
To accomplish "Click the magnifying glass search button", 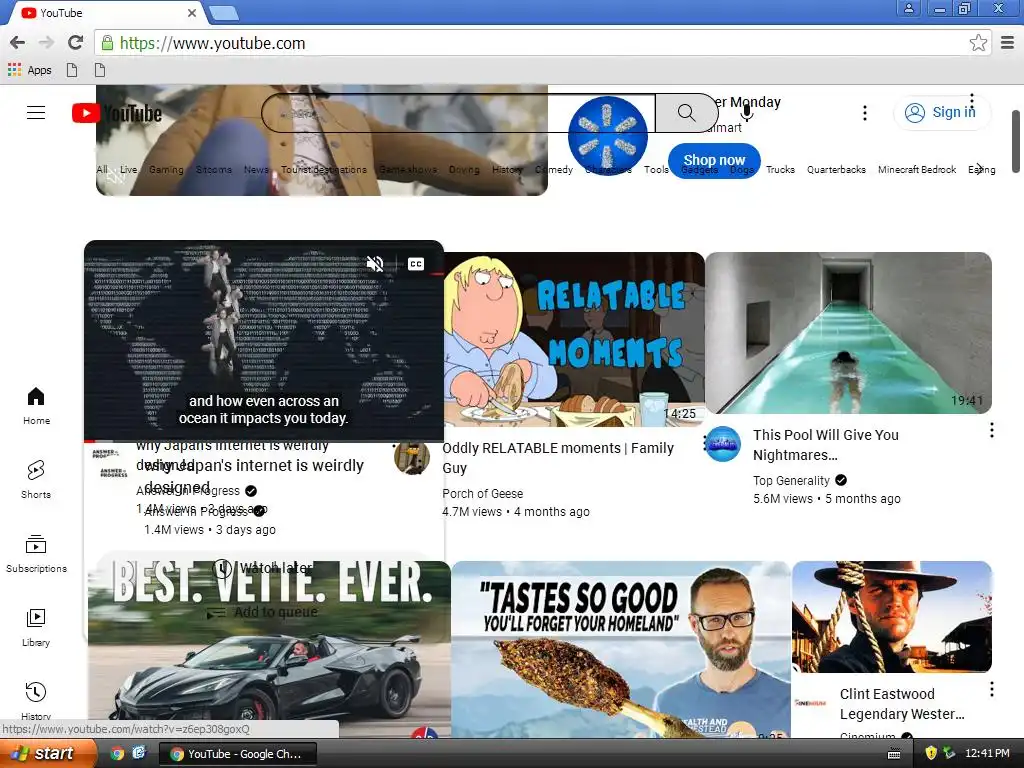I will [x=686, y=113].
